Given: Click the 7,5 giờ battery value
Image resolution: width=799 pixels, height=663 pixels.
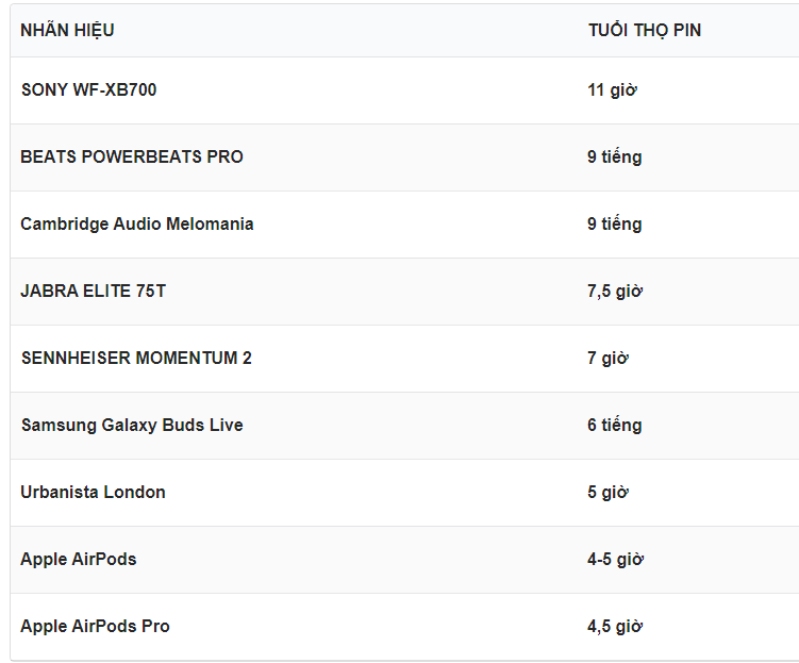Looking at the screenshot, I should (615, 291).
